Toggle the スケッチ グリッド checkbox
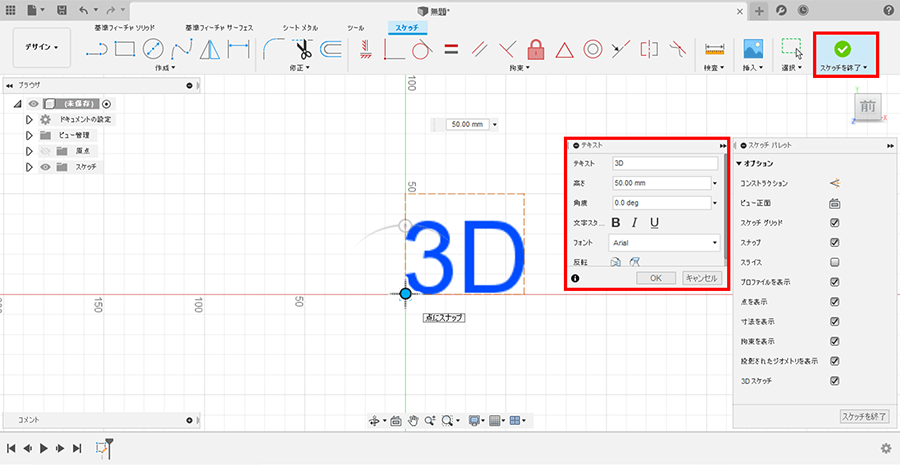The width and height of the screenshot is (900, 465). coord(834,223)
